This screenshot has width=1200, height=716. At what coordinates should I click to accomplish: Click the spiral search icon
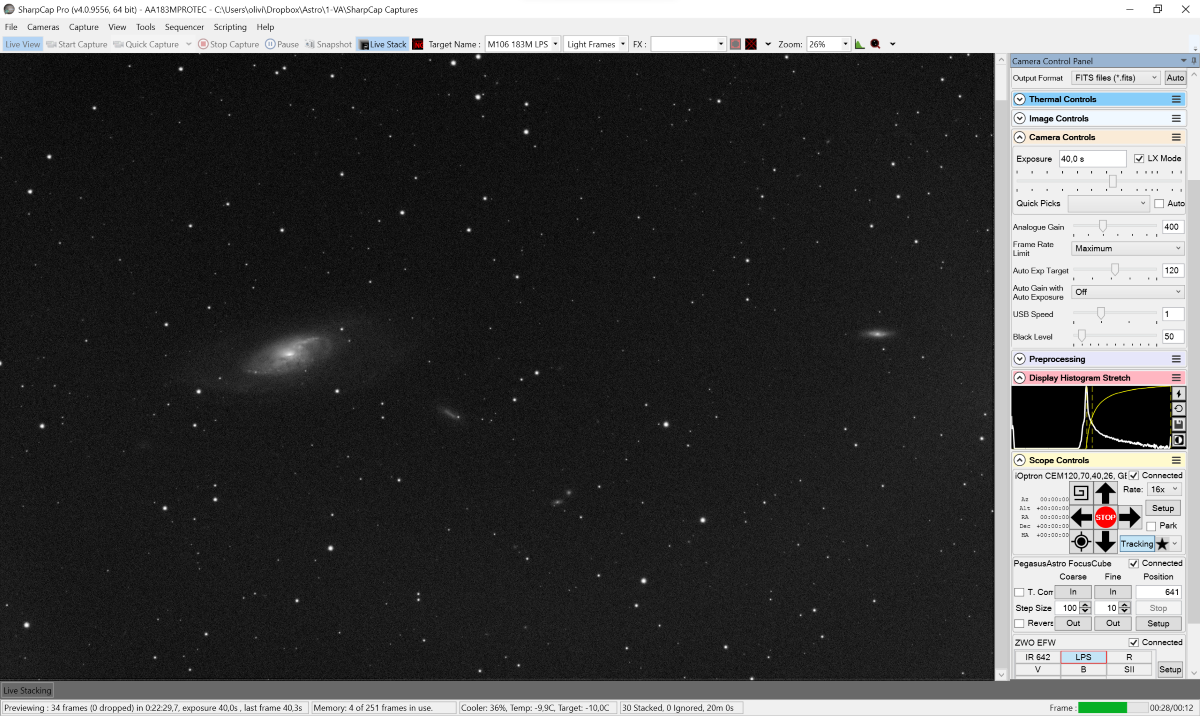[x=1081, y=493]
